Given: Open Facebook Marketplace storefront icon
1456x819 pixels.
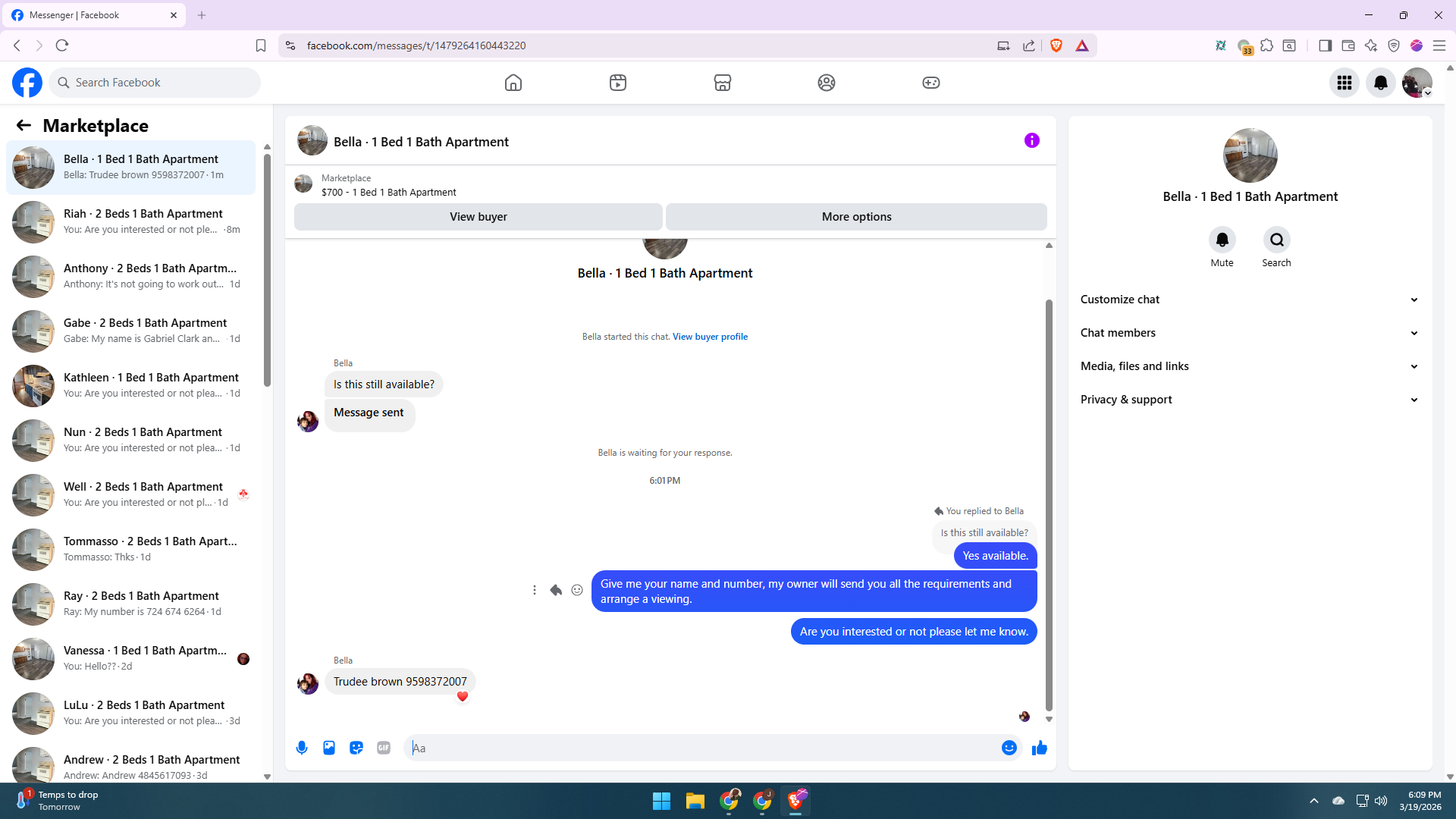Looking at the screenshot, I should pos(722,83).
